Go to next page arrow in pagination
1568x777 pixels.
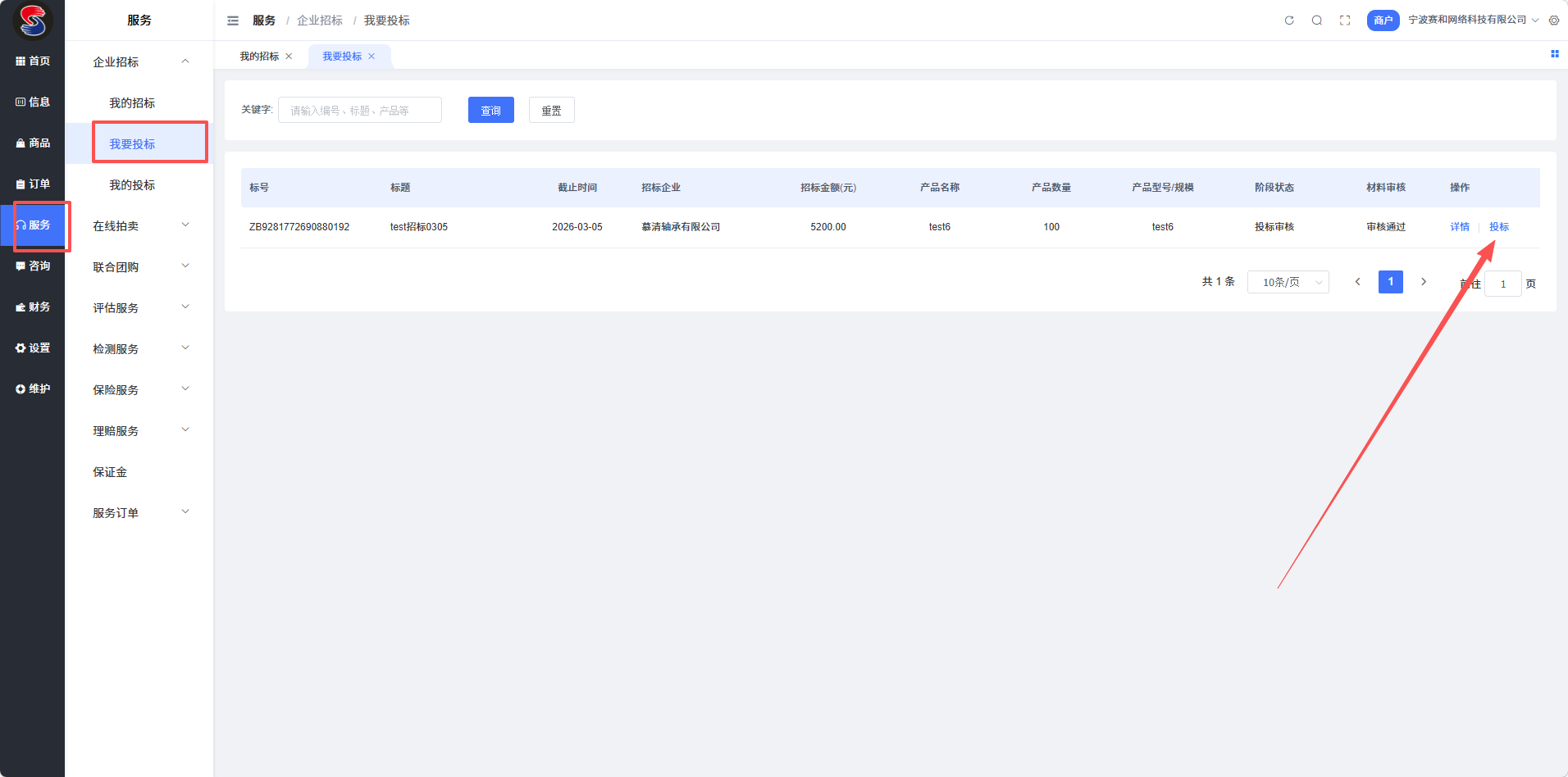coord(1424,282)
